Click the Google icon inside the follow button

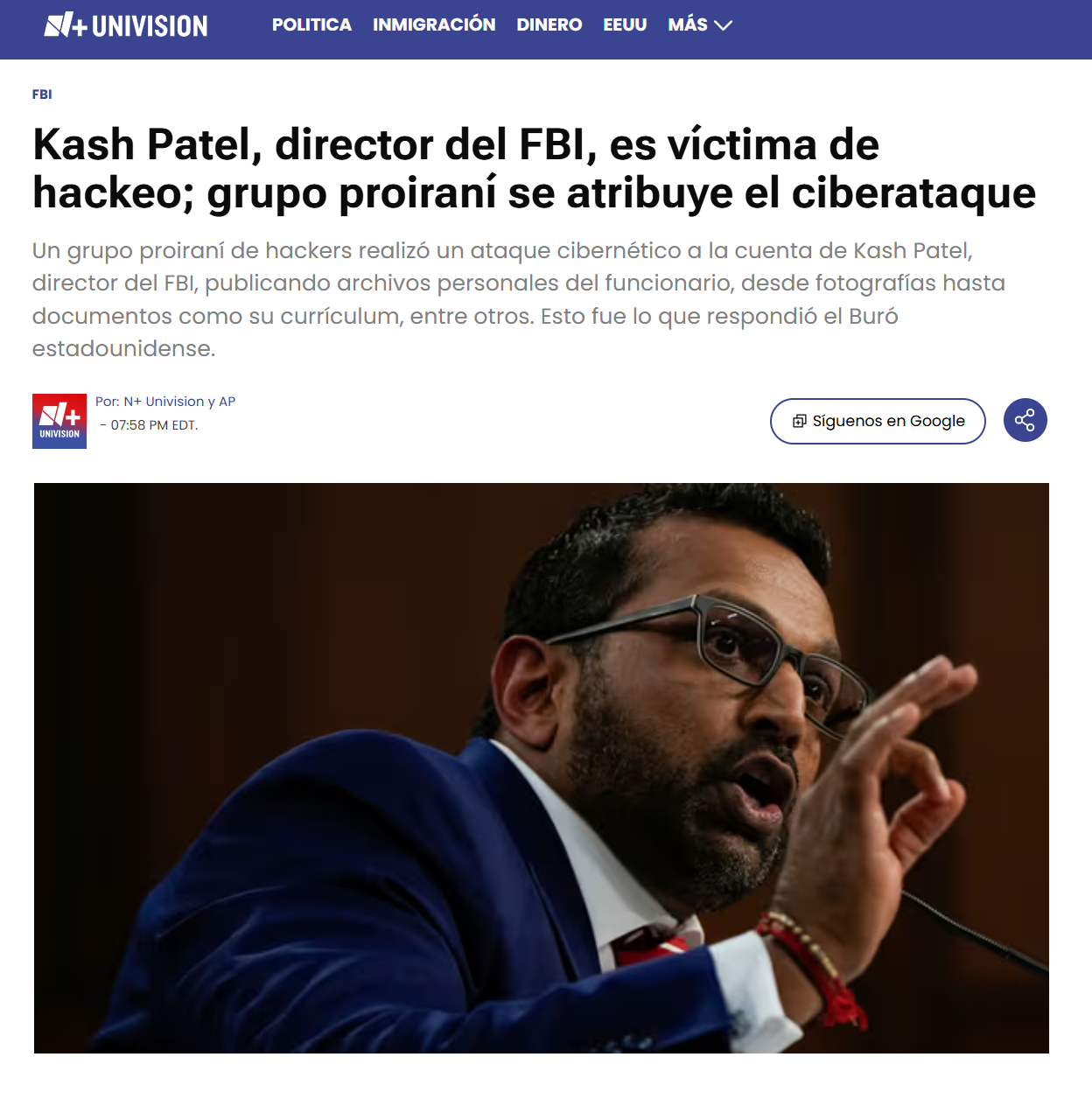tap(799, 421)
